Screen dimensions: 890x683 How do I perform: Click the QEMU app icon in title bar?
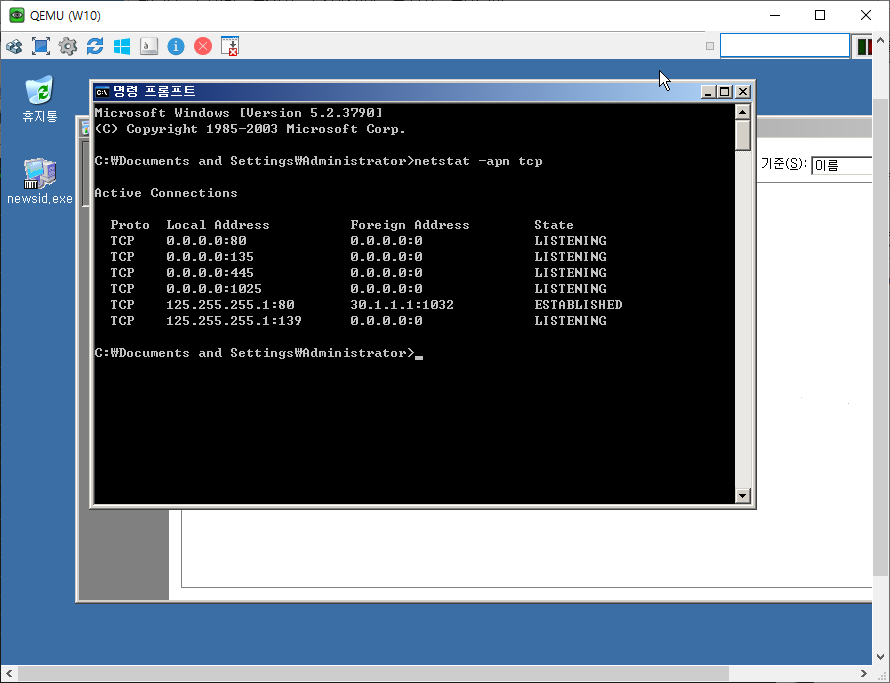16,15
